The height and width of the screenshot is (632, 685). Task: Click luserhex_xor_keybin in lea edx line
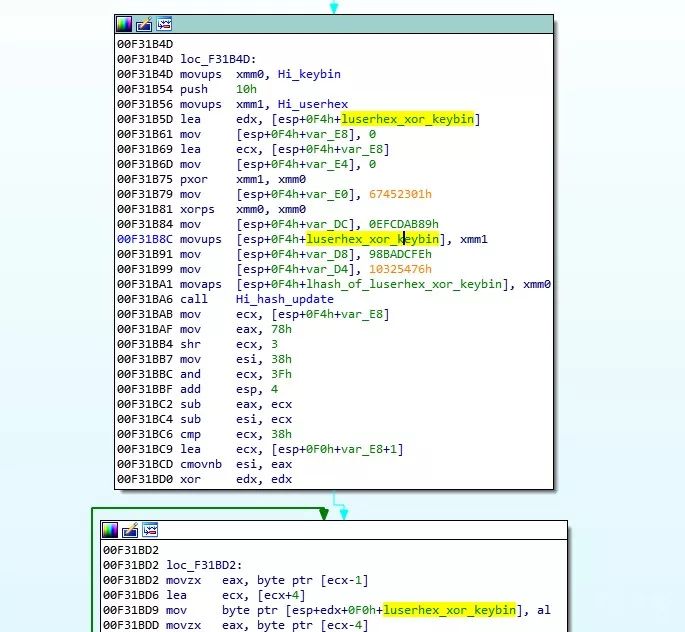tap(407, 119)
